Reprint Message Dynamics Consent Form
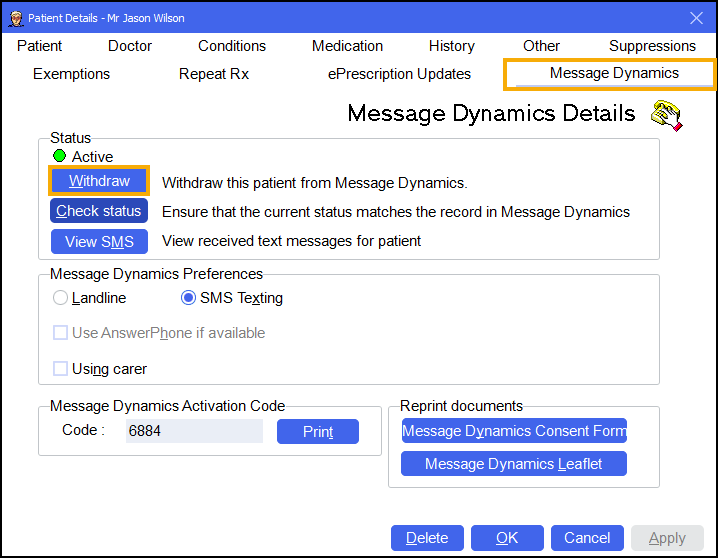Viewport: 718px width, 558px height. [514, 431]
